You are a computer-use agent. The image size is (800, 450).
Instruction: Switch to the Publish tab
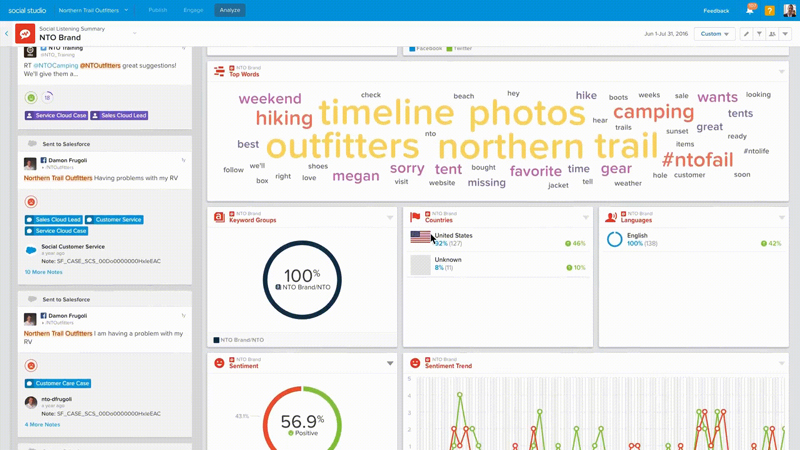click(158, 10)
